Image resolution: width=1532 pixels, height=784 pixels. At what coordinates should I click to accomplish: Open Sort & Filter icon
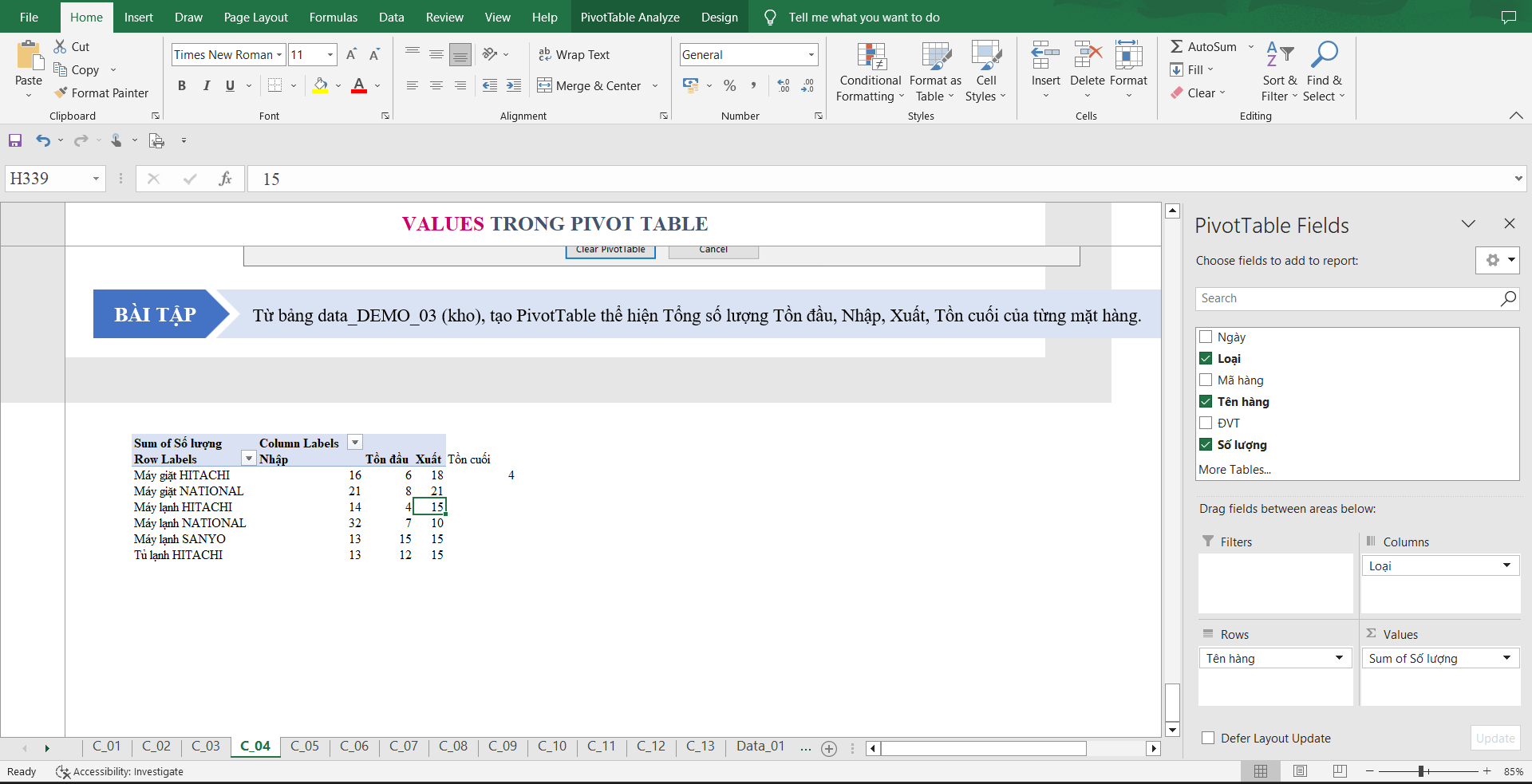pyautogui.click(x=1280, y=54)
